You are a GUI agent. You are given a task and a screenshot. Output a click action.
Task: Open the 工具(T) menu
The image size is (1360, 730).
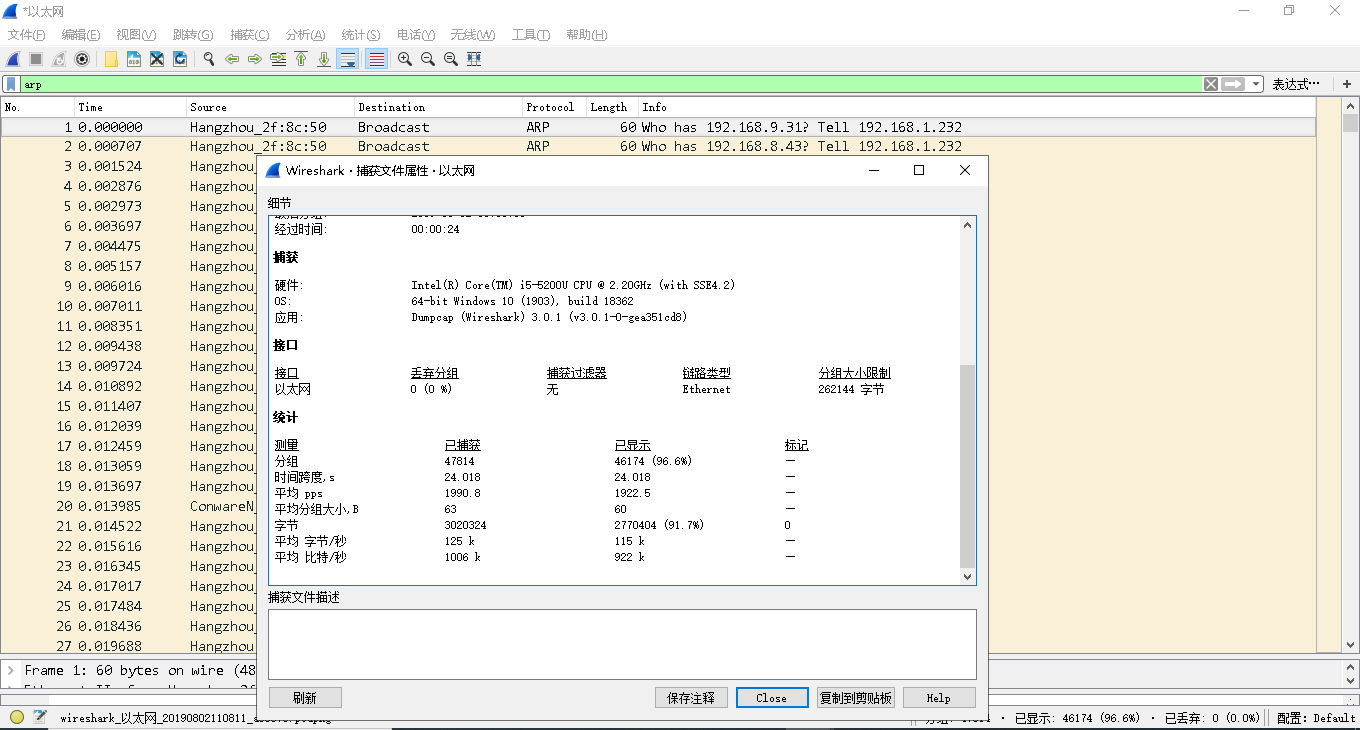tap(531, 35)
